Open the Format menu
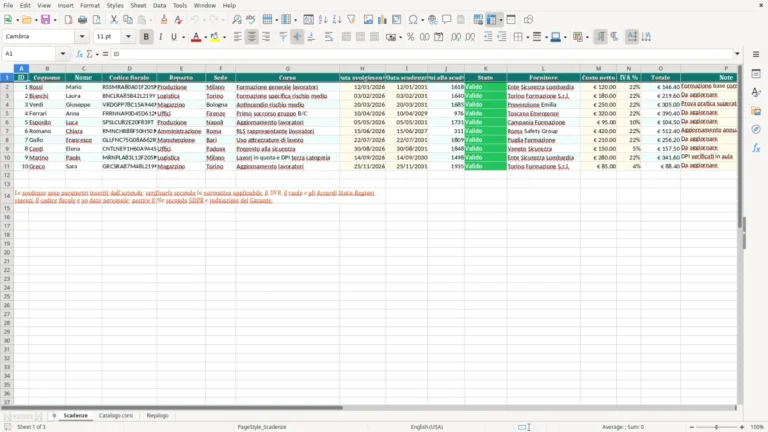 click(90, 5)
